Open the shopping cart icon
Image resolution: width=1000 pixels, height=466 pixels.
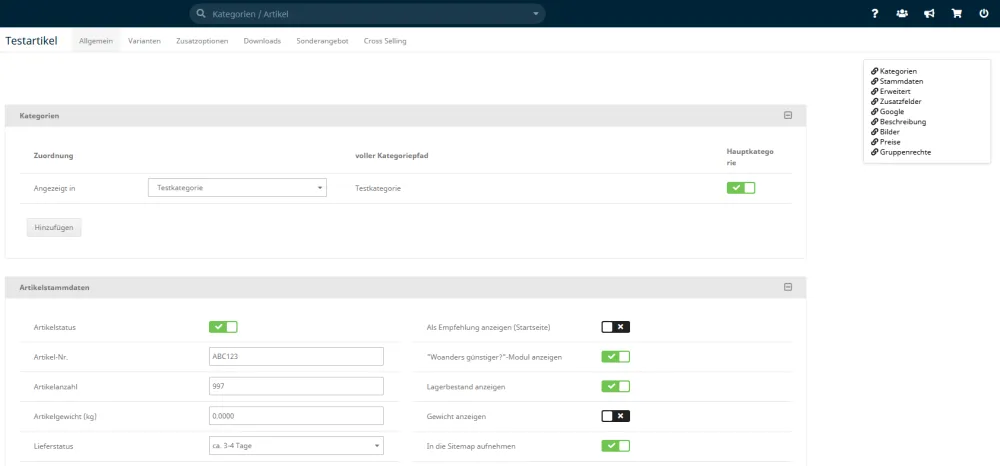(957, 13)
